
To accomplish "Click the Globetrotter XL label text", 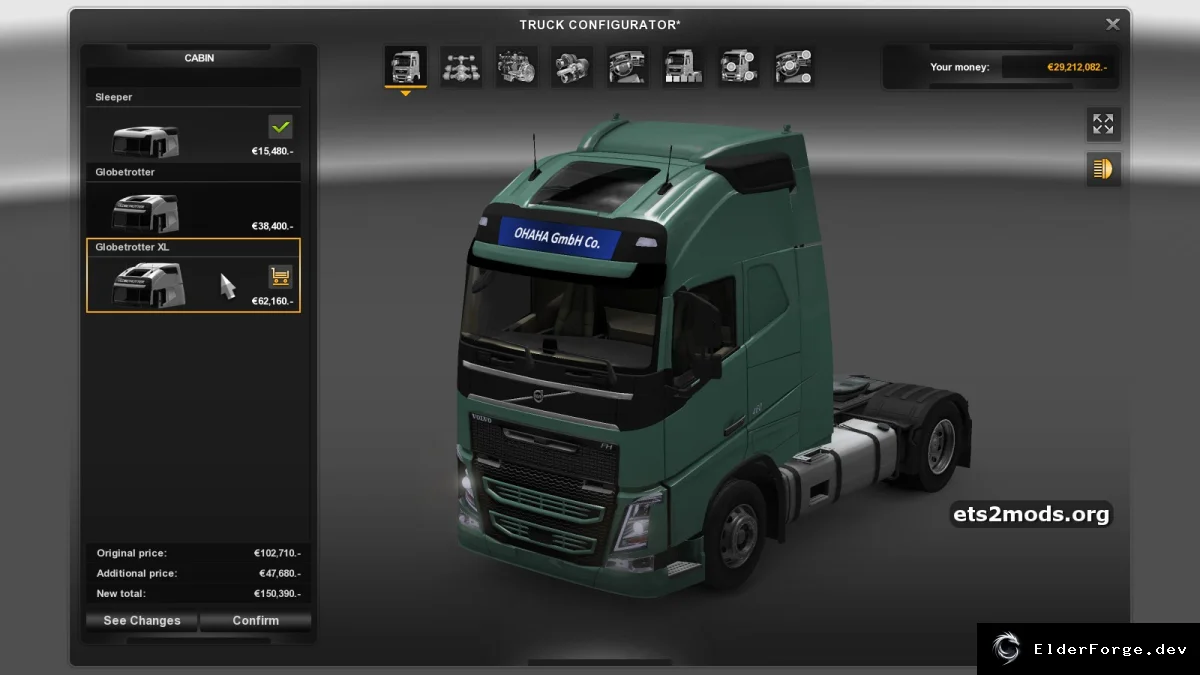I will tap(132, 247).
